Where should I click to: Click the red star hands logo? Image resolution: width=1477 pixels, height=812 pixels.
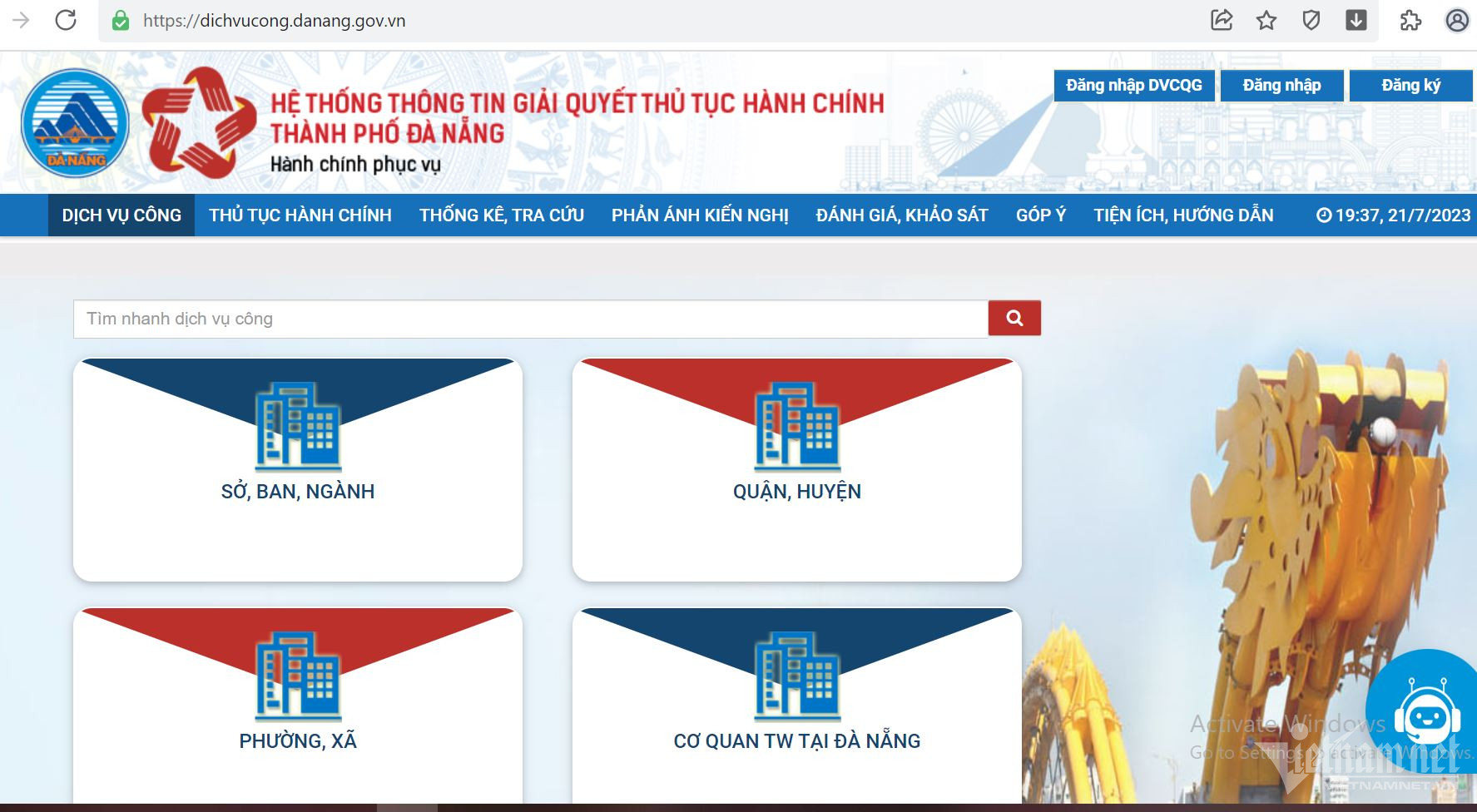click(x=198, y=123)
